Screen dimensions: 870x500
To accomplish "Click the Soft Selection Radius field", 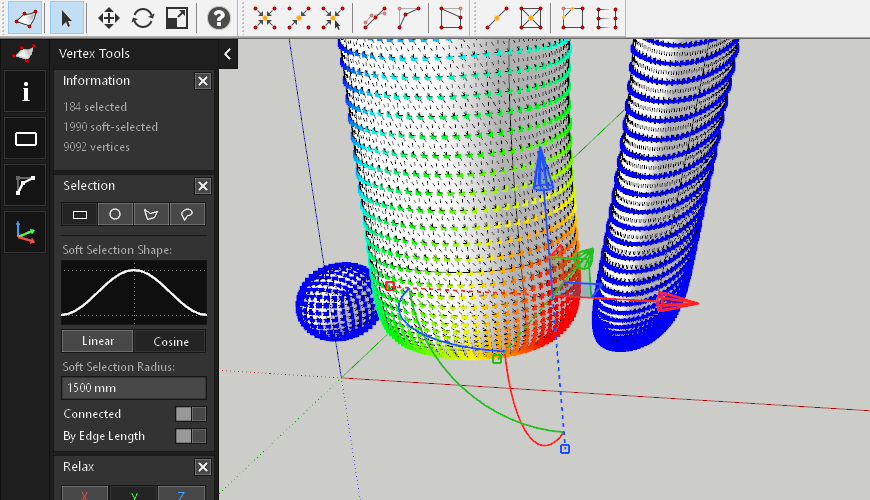I will pyautogui.click(x=134, y=388).
